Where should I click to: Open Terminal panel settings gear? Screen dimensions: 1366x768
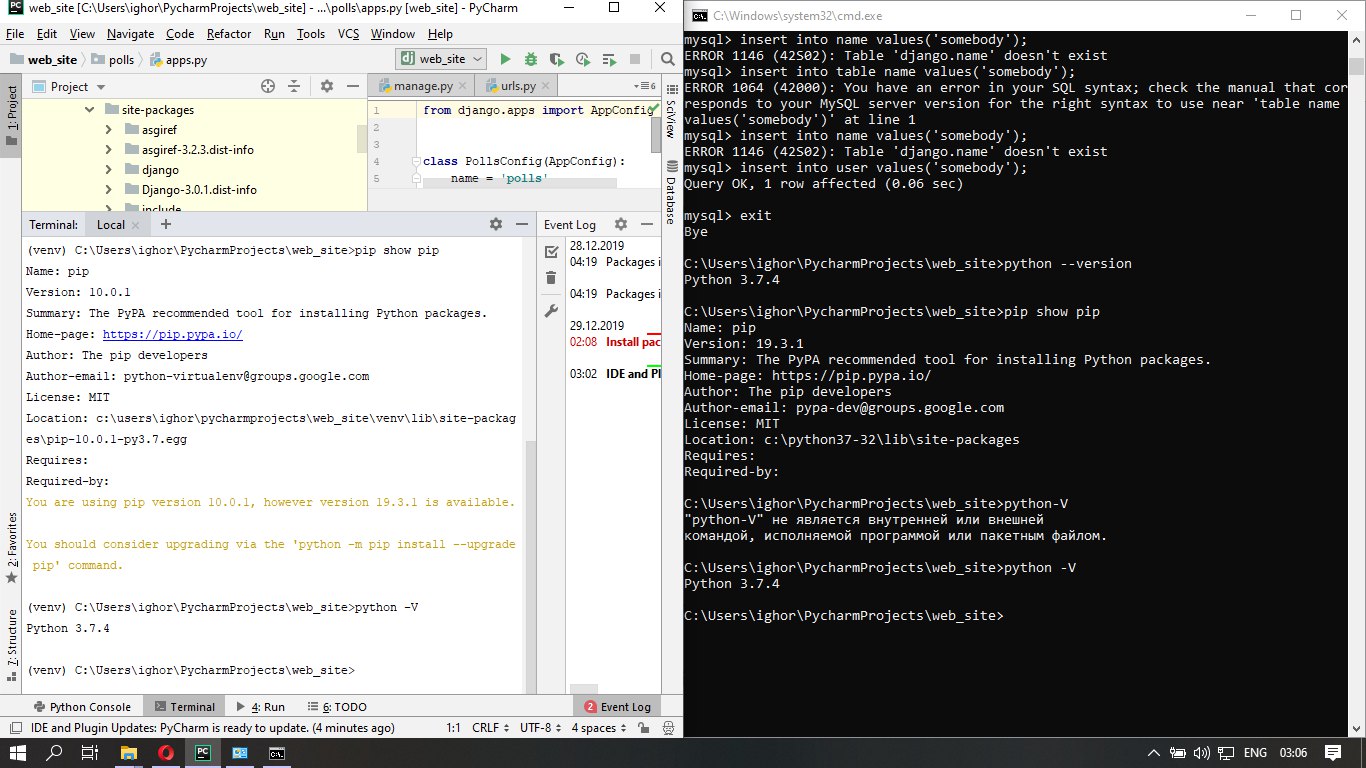[x=496, y=225]
